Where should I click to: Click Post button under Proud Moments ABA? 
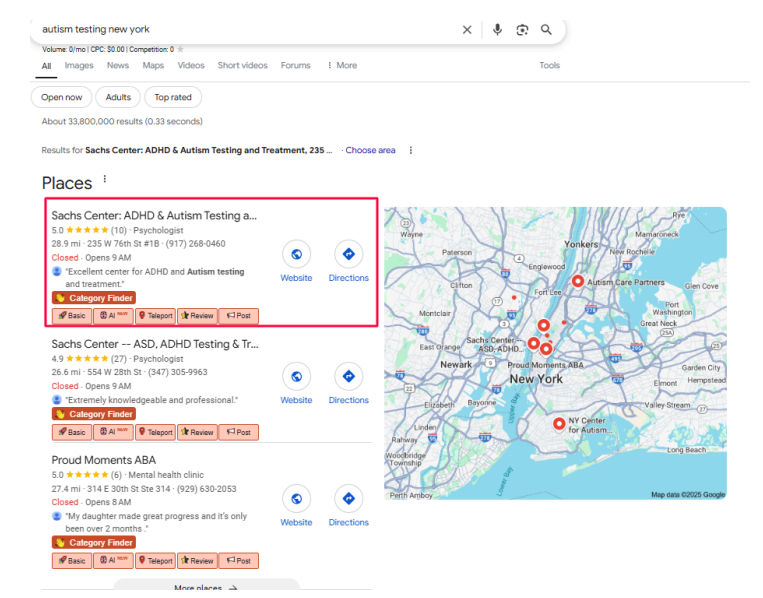238,561
